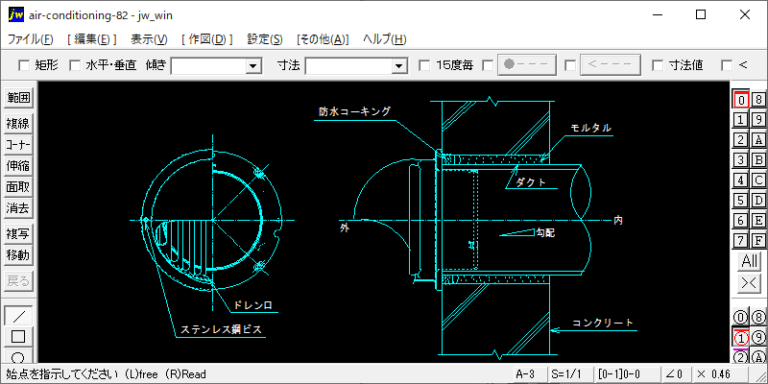Image resolution: width=768 pixels, height=384 pixels.
Task: Select layer group 0 circle button
Action: pos(741,317)
